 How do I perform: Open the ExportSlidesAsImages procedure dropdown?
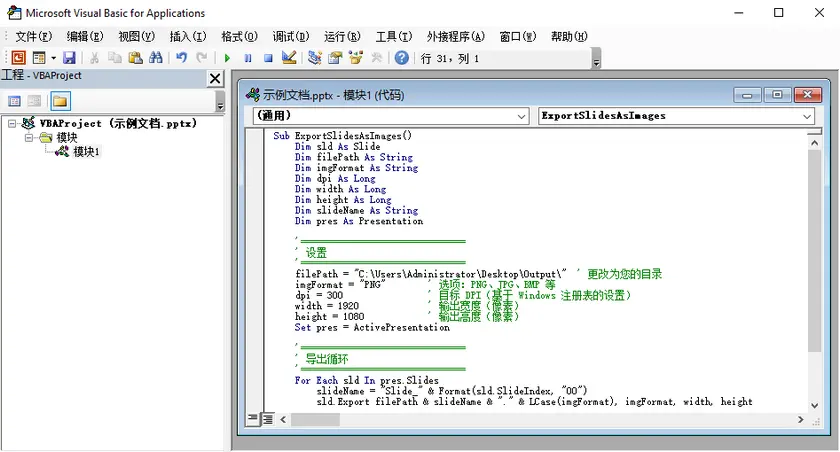pos(807,116)
